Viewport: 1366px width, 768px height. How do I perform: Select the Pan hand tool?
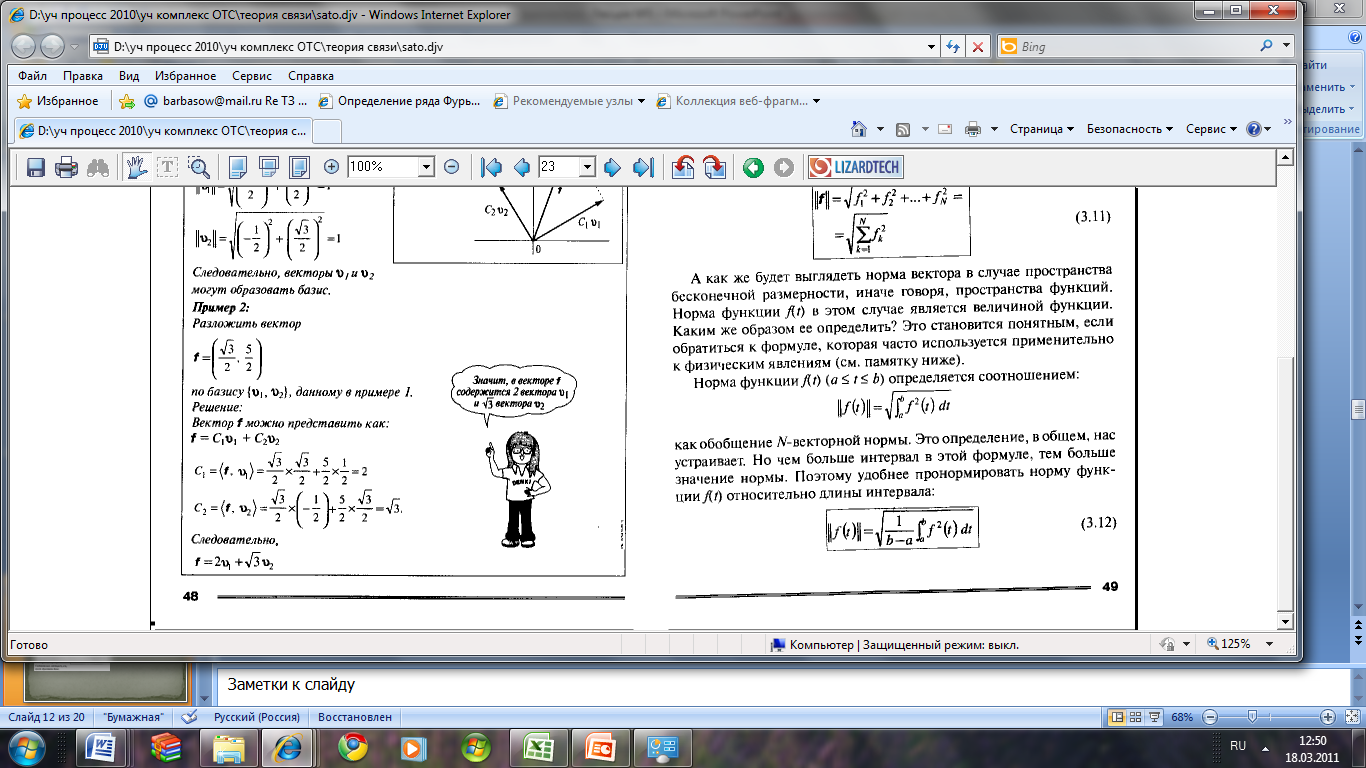[x=135, y=167]
